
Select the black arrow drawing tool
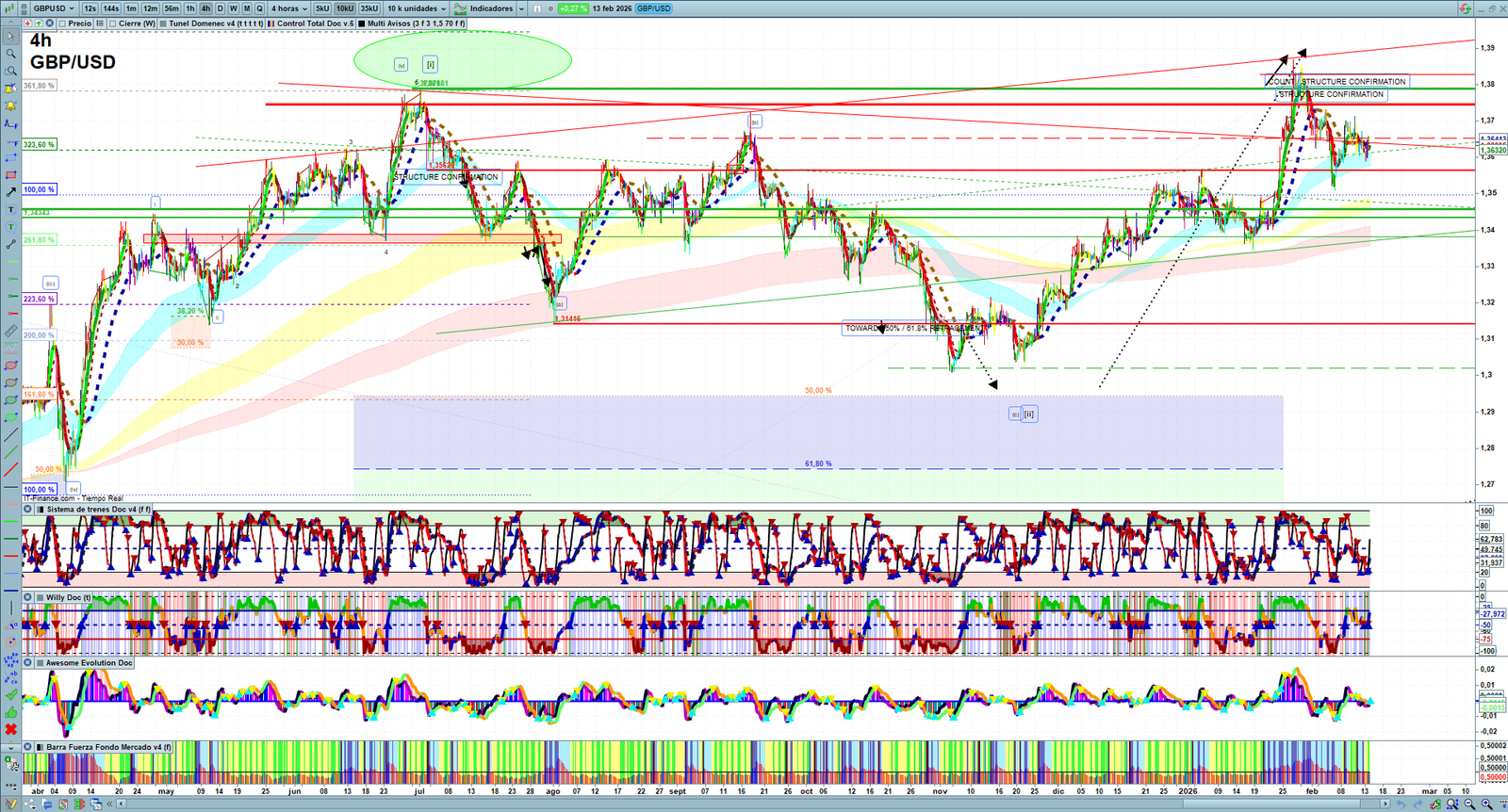[10, 192]
